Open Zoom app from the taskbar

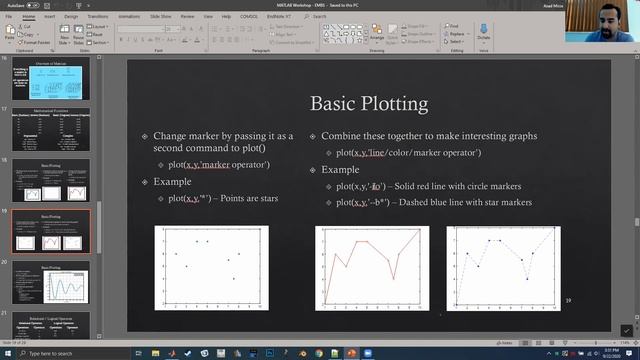coord(368,353)
